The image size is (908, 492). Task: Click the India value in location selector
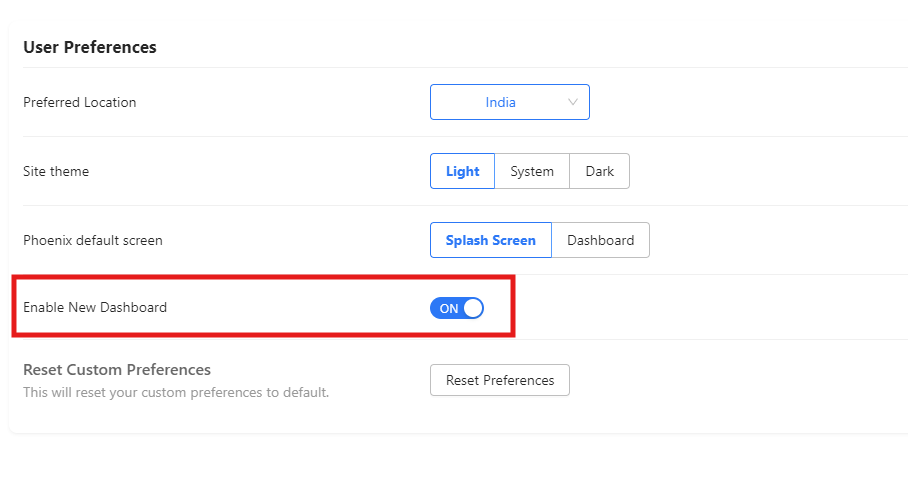pyautogui.click(x=500, y=102)
